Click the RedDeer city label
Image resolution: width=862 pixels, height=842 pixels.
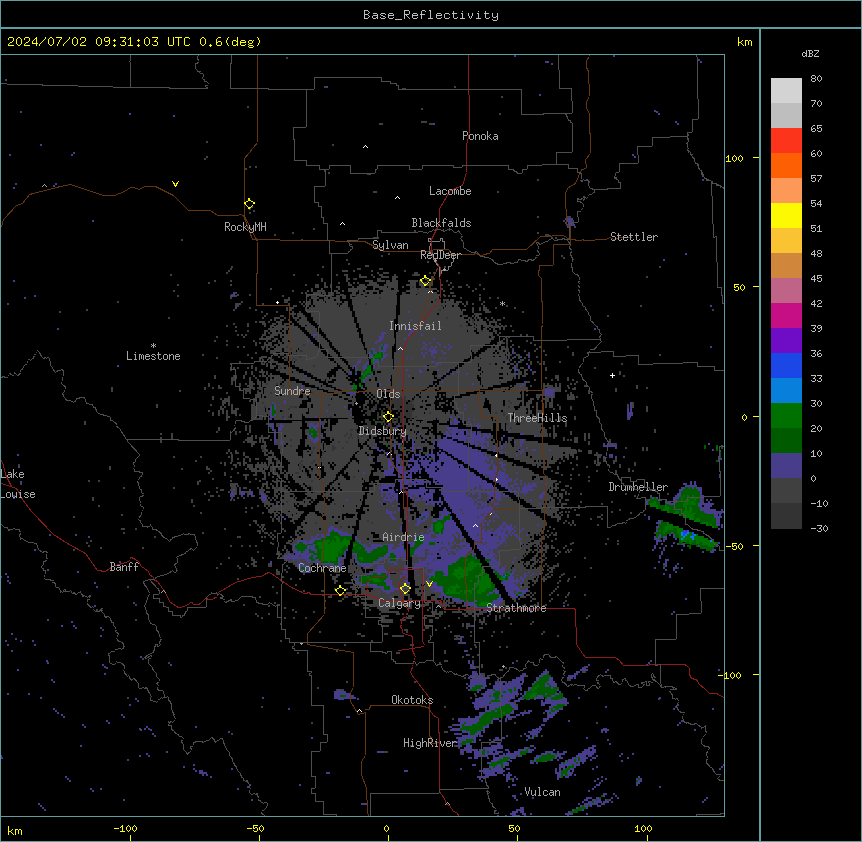point(440,255)
